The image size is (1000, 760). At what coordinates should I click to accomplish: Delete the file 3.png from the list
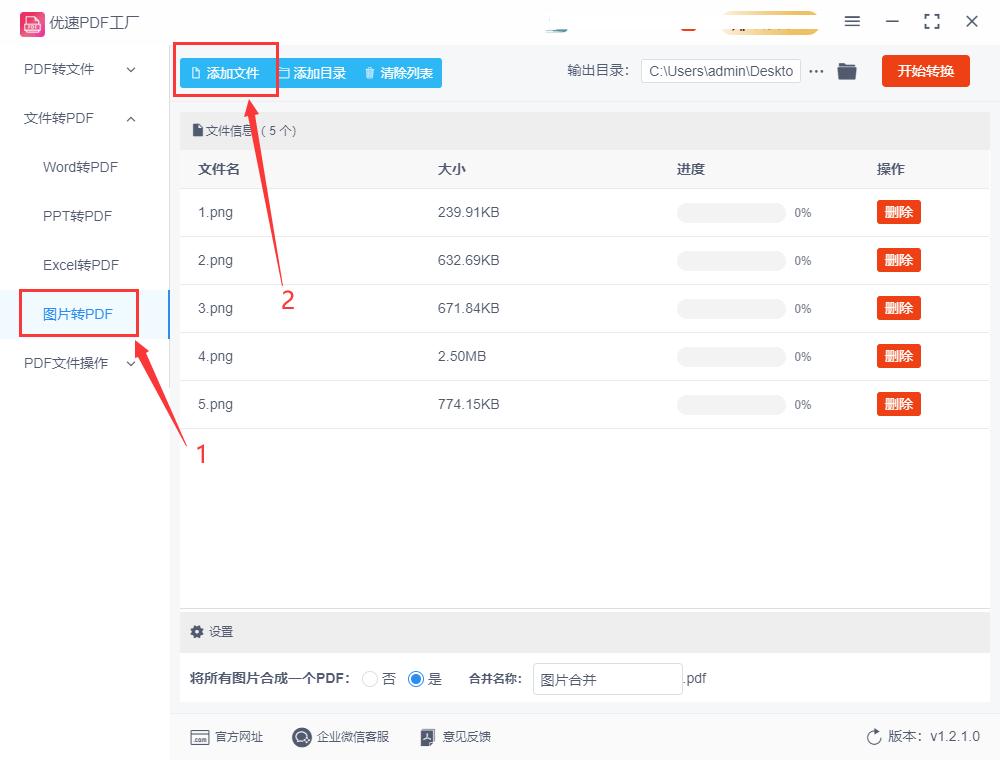(897, 307)
